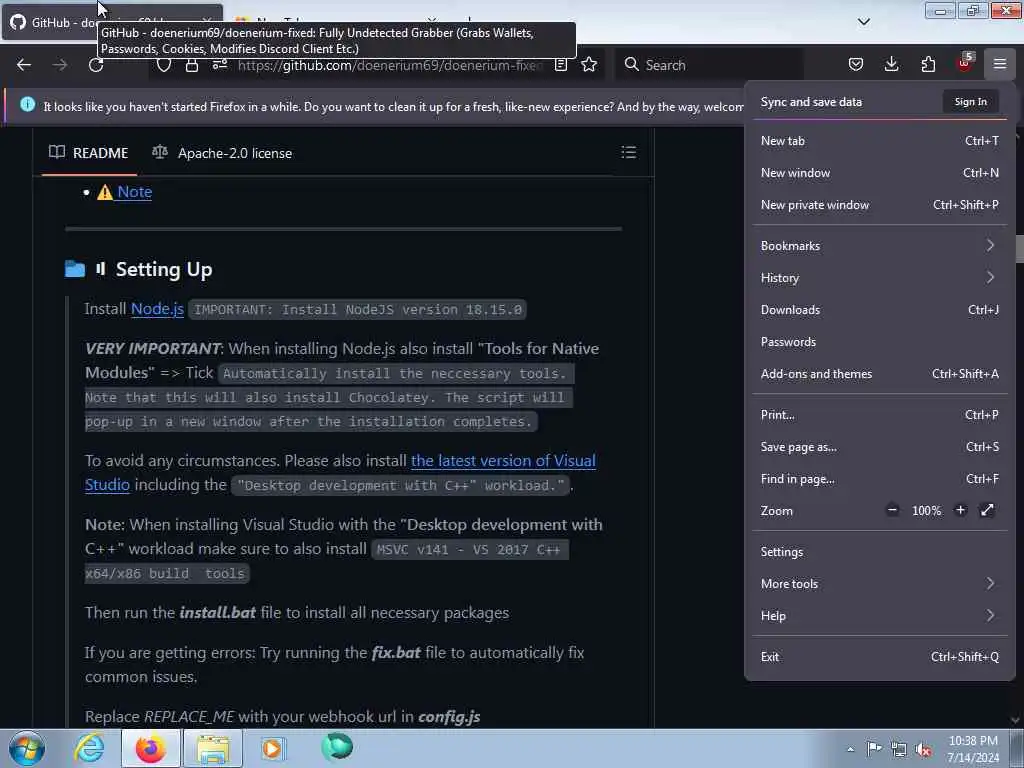Image resolution: width=1024 pixels, height=768 pixels.
Task: Open the green round taskbar app icon
Action: tap(337, 747)
